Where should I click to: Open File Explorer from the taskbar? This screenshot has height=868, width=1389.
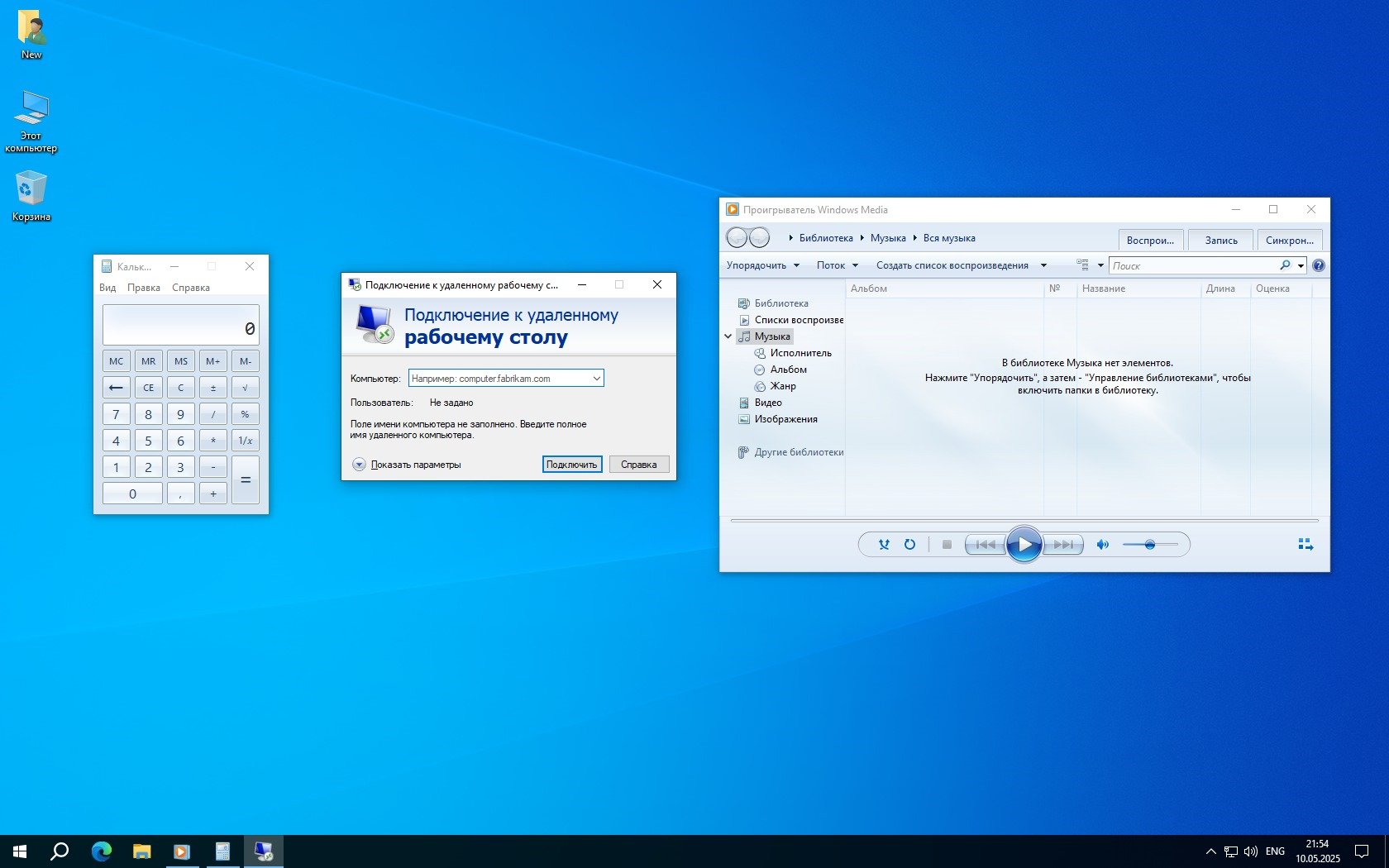pos(141,851)
